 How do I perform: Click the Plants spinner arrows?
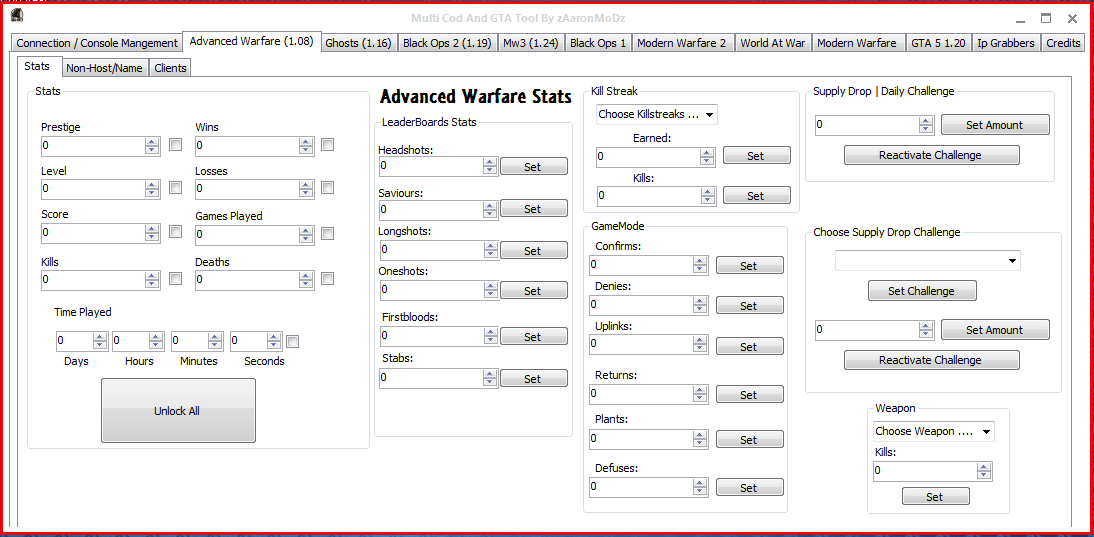coord(700,439)
